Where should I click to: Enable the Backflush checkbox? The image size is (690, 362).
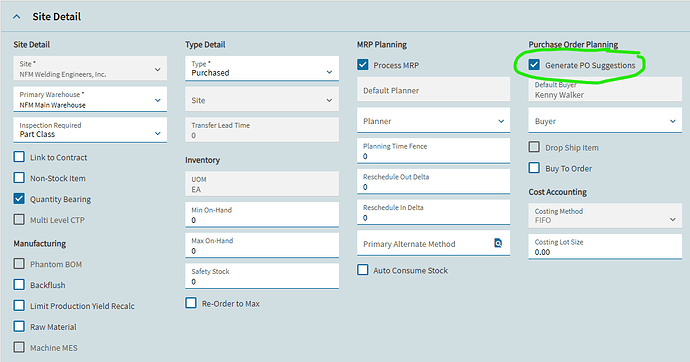point(19,285)
